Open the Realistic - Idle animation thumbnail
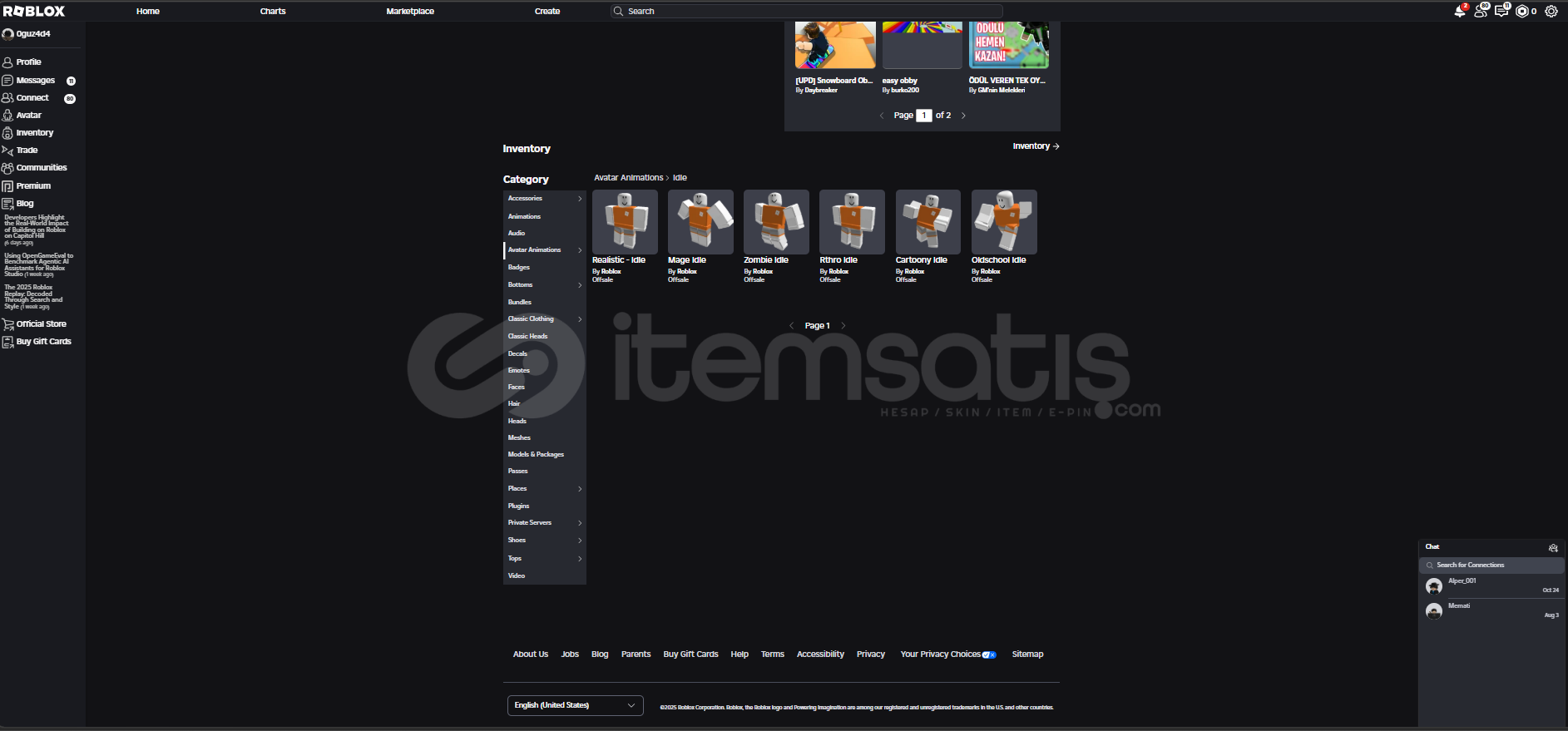1568x731 pixels. [x=625, y=222]
